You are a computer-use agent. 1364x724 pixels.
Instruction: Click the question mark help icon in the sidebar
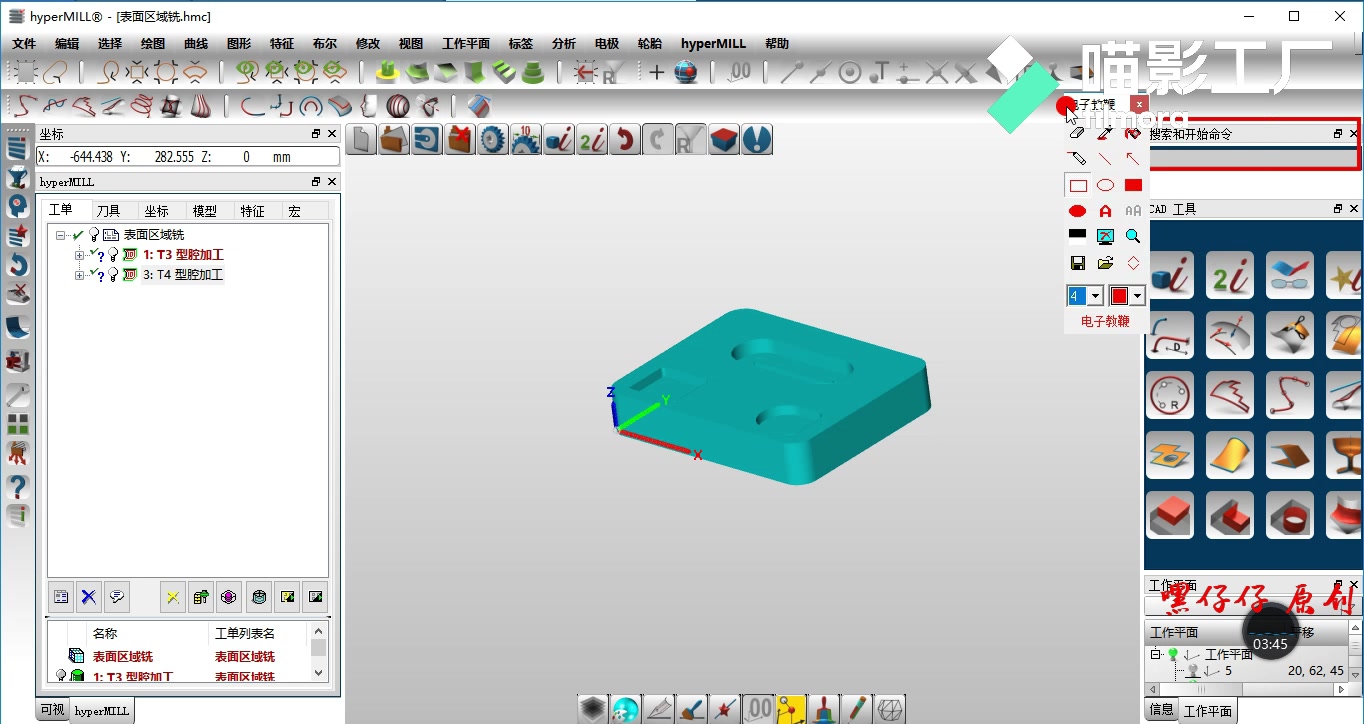point(17,487)
